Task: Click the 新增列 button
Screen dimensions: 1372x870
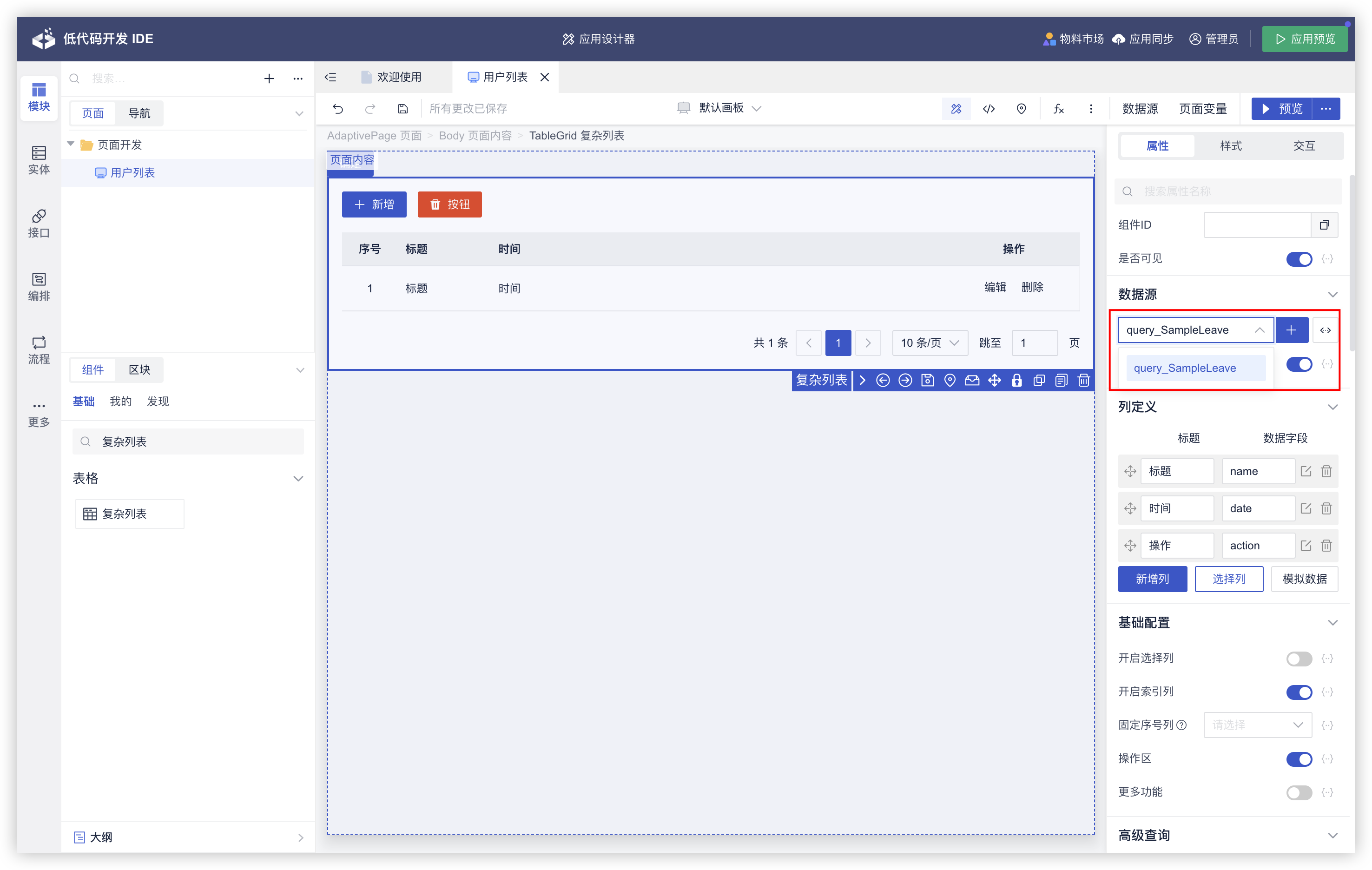Action: coord(1152,579)
